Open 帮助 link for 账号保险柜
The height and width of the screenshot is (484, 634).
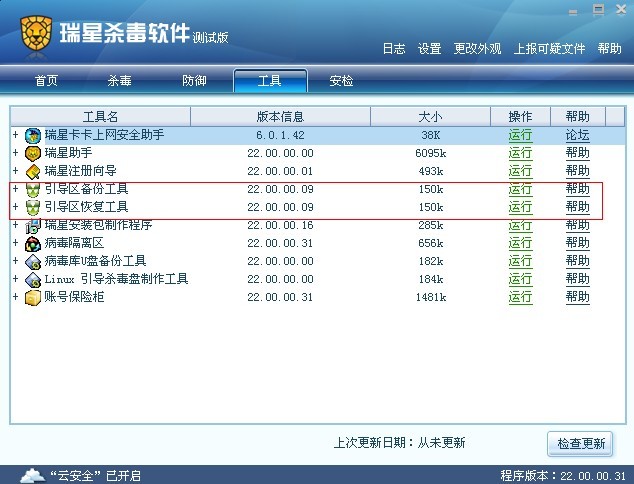[577, 297]
